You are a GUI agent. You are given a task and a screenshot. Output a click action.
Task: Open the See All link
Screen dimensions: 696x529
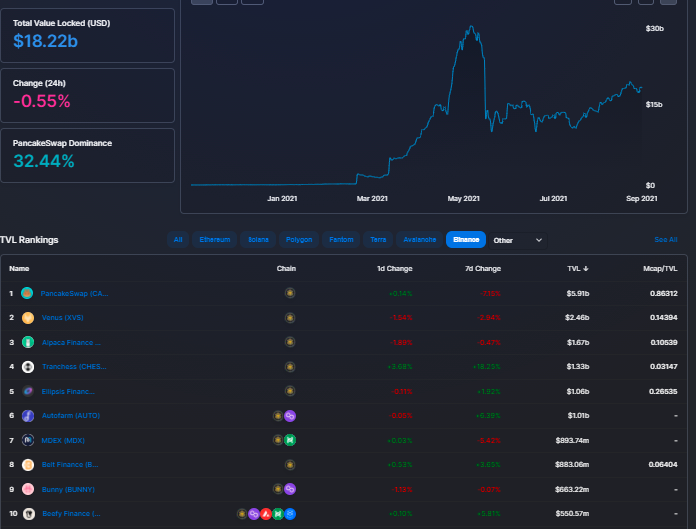665,240
